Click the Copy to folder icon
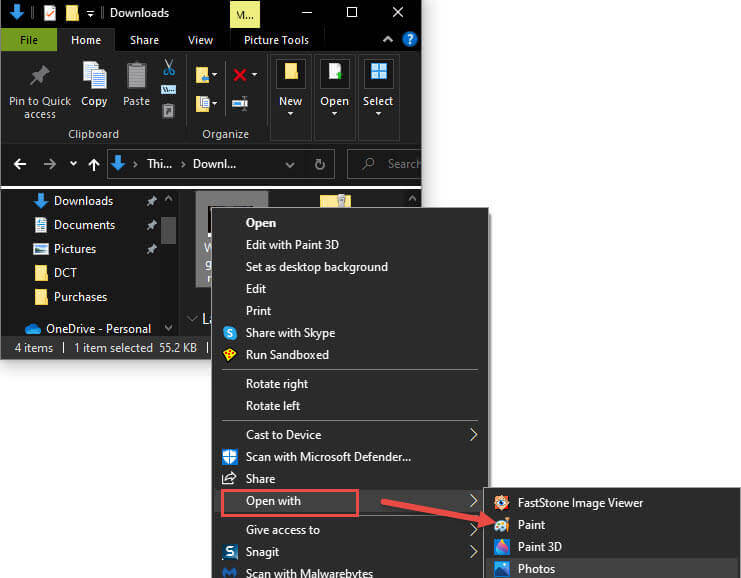The image size is (741, 578). (202, 104)
